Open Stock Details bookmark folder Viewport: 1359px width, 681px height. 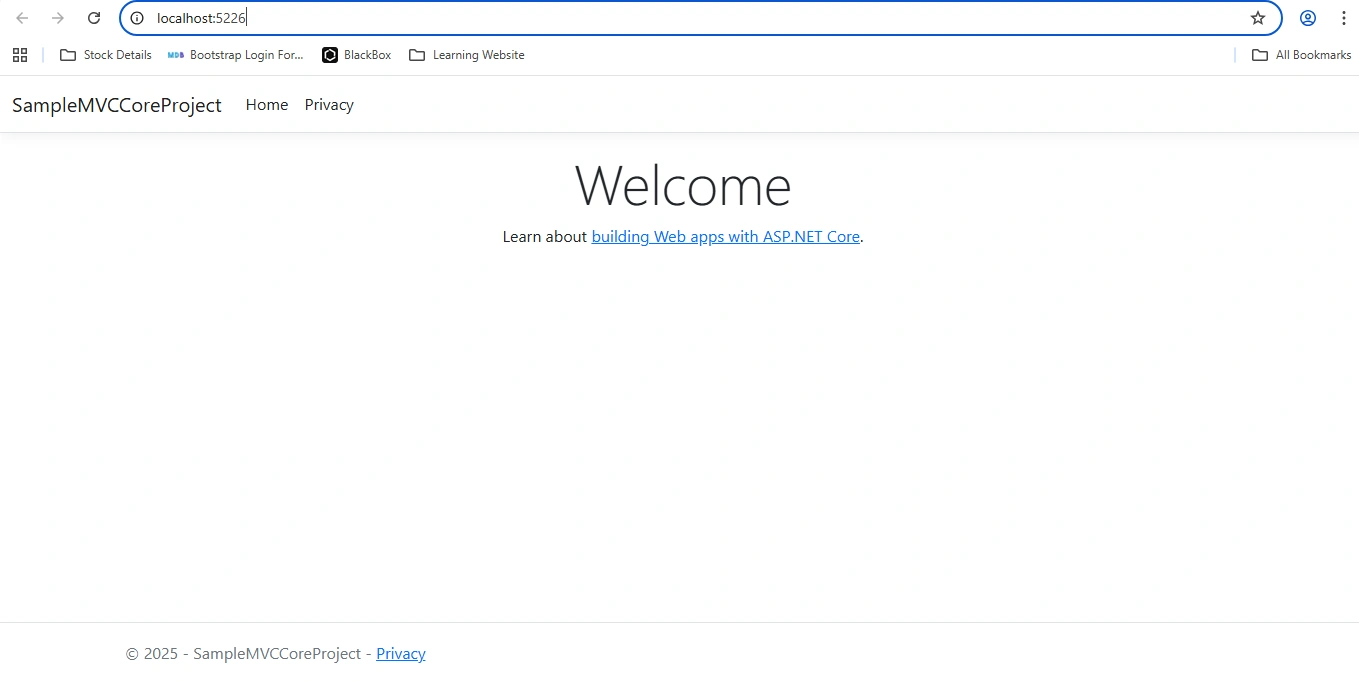(106, 55)
